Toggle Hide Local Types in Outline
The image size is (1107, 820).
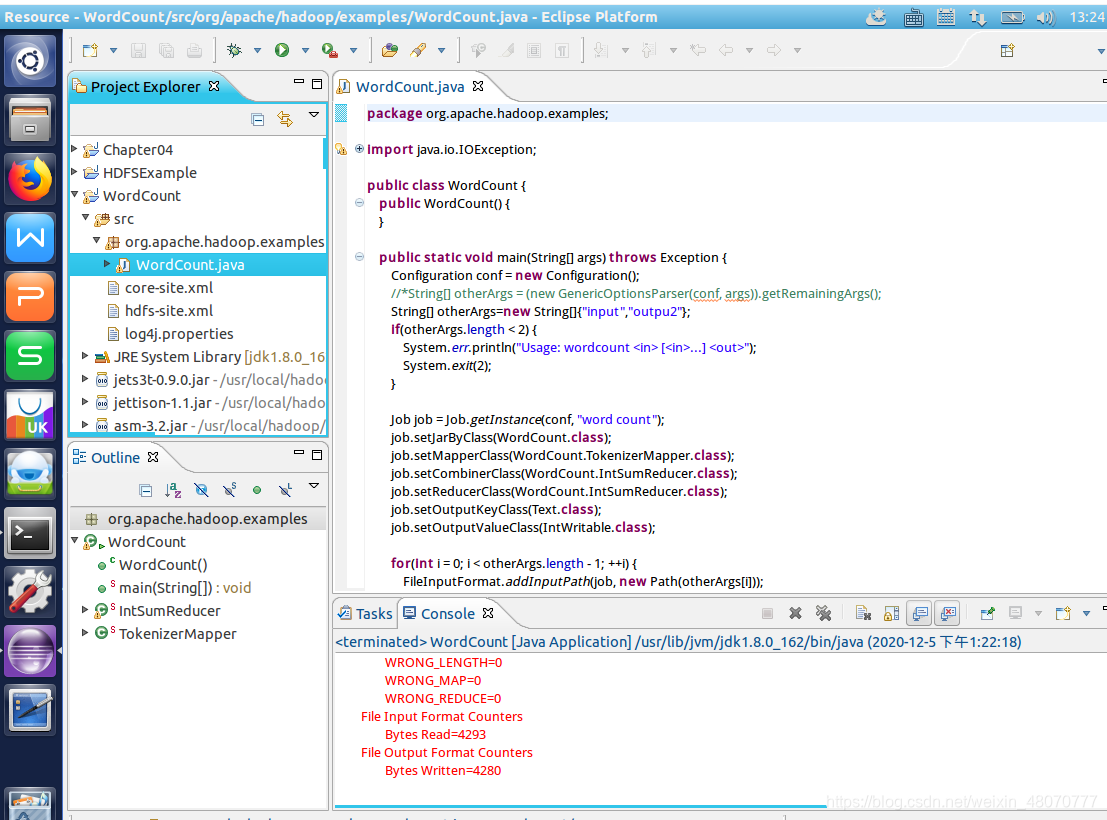[285, 490]
